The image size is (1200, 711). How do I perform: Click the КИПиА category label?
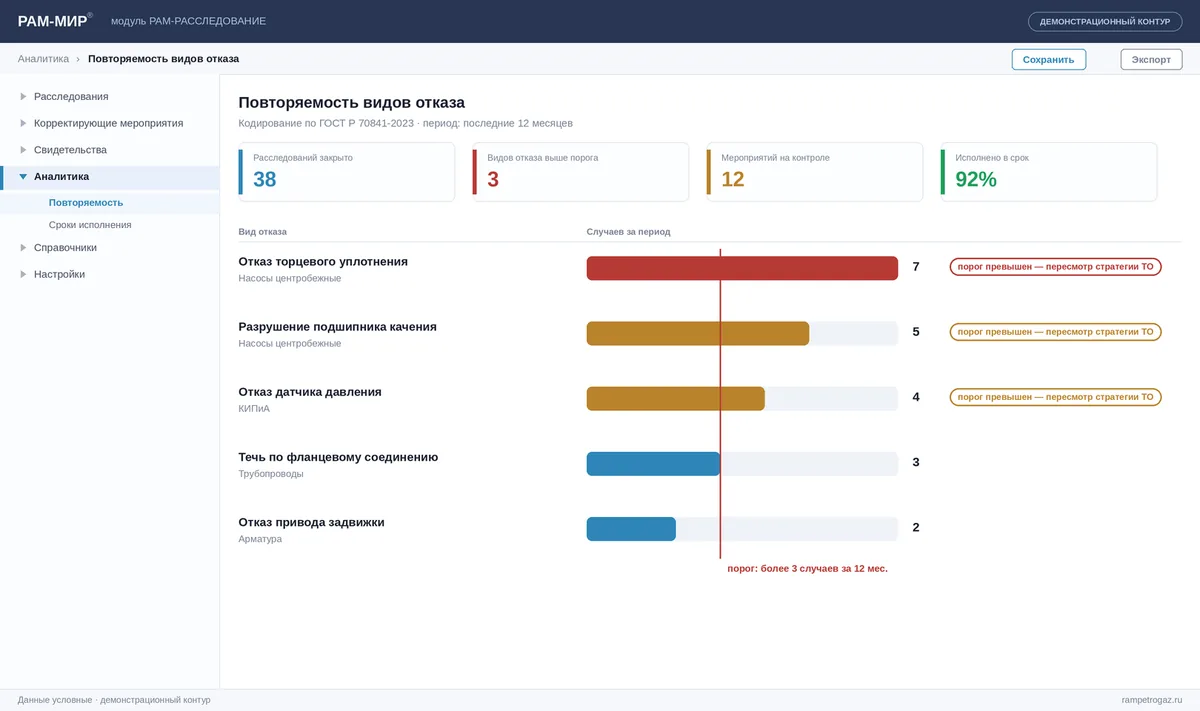coord(254,409)
